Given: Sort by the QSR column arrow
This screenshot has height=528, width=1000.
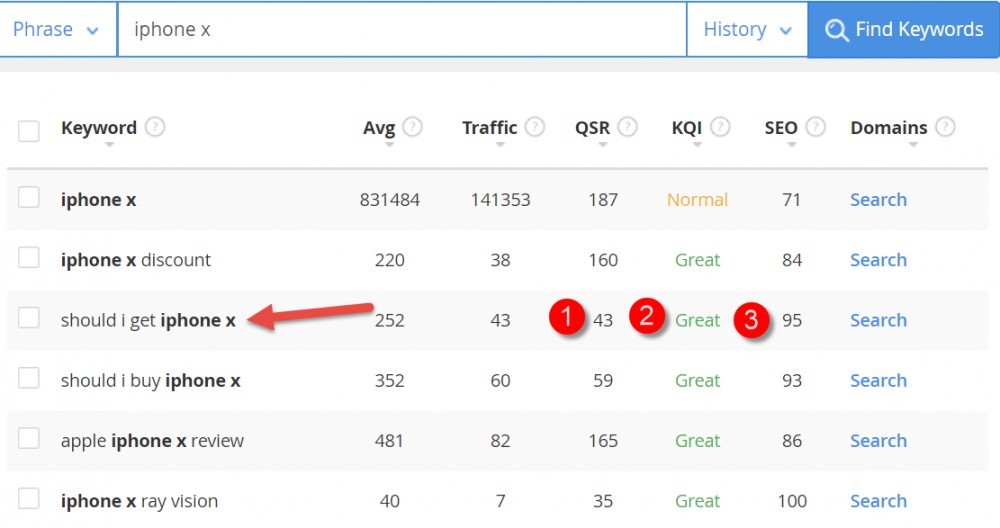Looking at the screenshot, I should [603, 145].
